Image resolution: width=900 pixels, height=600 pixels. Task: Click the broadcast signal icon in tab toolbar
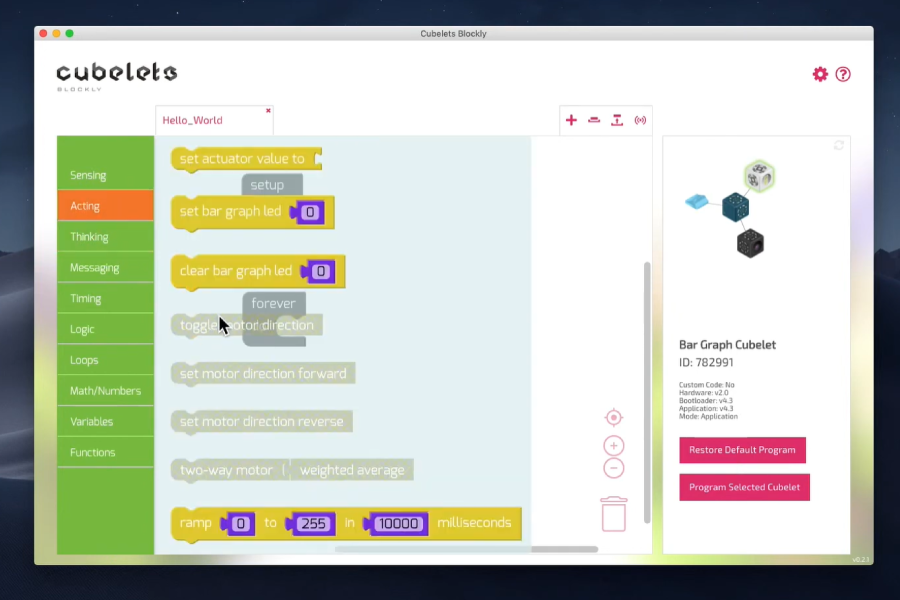pos(640,120)
